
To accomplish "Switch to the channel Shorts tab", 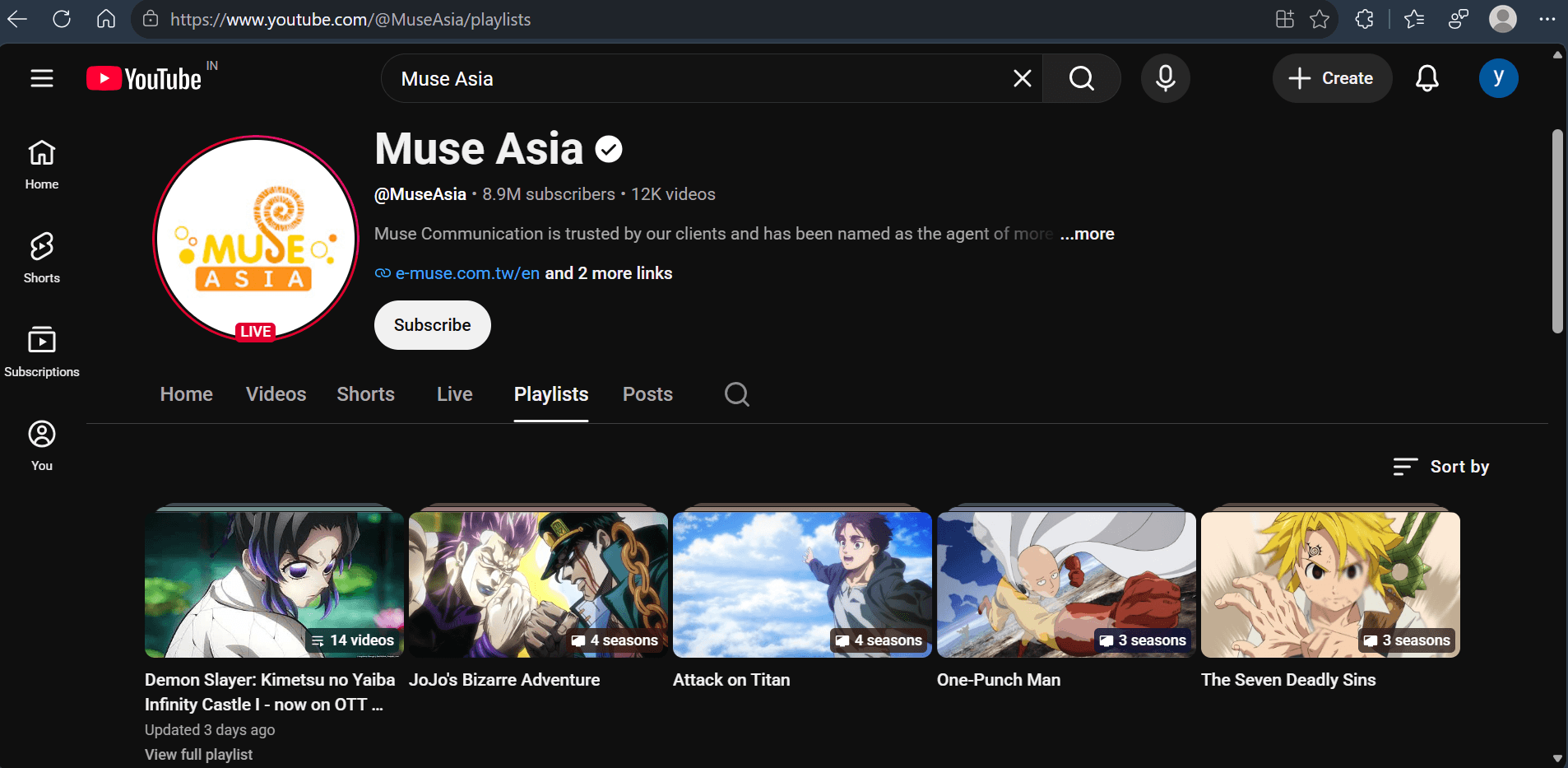I will point(366,394).
